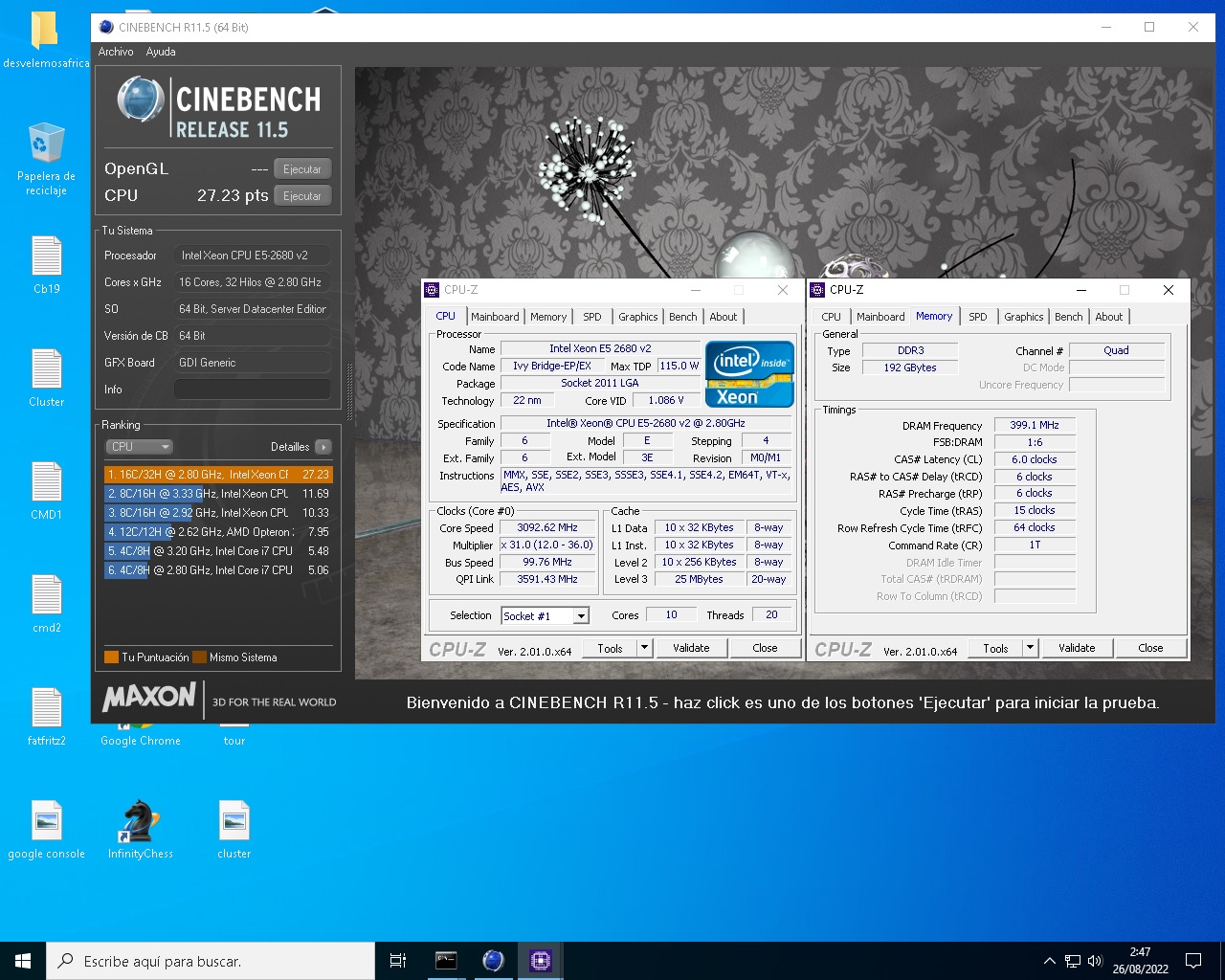Image resolution: width=1225 pixels, height=980 pixels.
Task: Select the CMD1 file icon
Action: 46,491
